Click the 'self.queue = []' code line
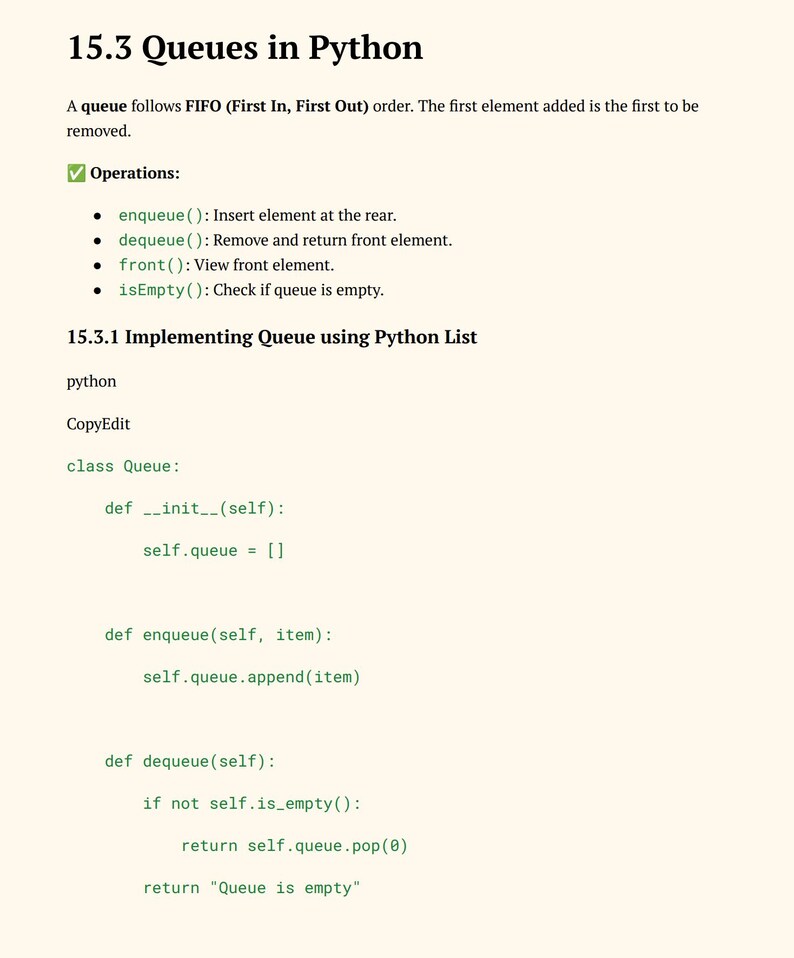Image resolution: width=794 pixels, height=958 pixels. pyautogui.click(x=214, y=550)
